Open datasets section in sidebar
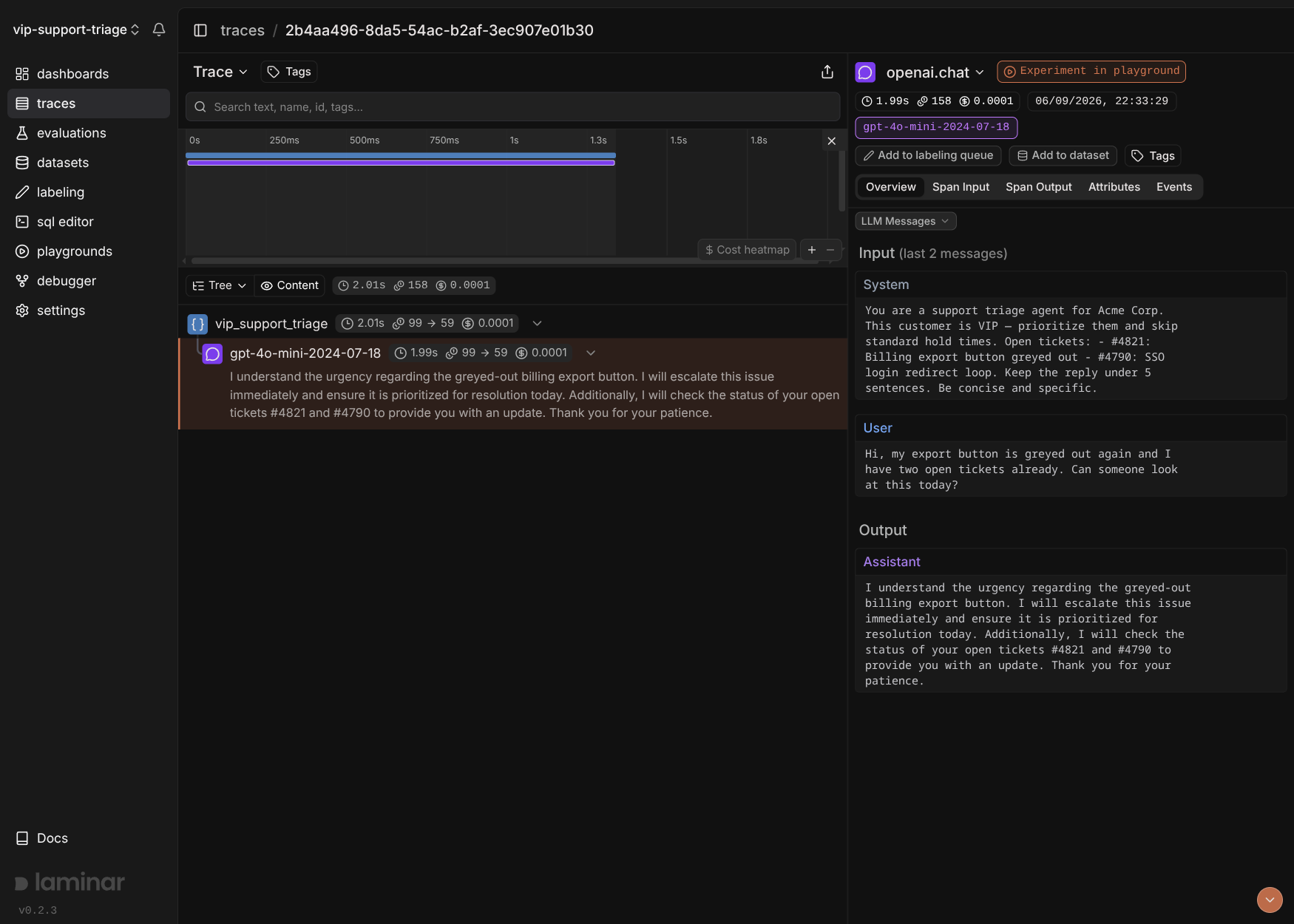Viewport: 1294px width, 924px height. tap(89, 163)
